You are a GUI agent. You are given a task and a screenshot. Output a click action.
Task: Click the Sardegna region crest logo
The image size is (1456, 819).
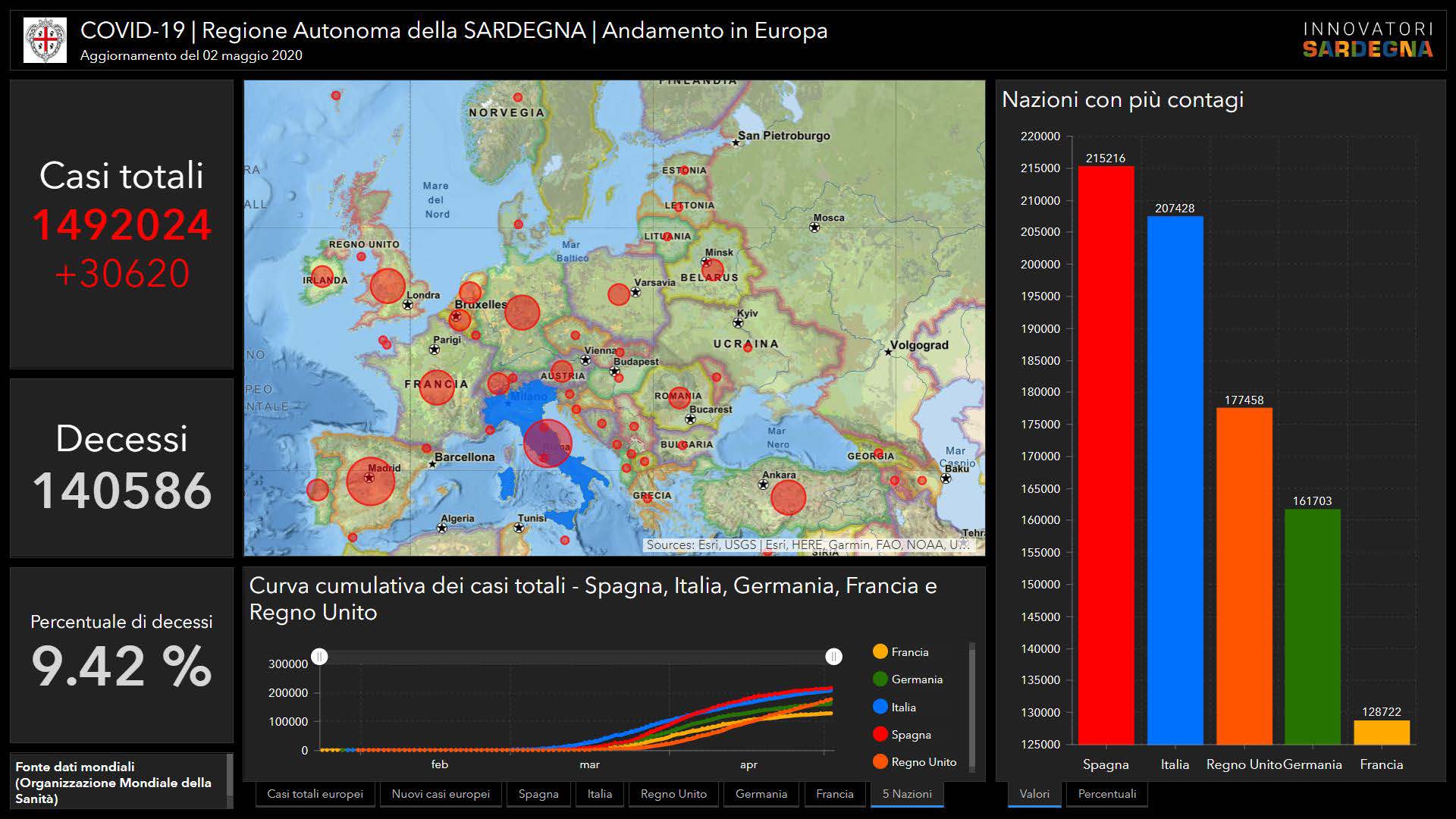click(45, 40)
